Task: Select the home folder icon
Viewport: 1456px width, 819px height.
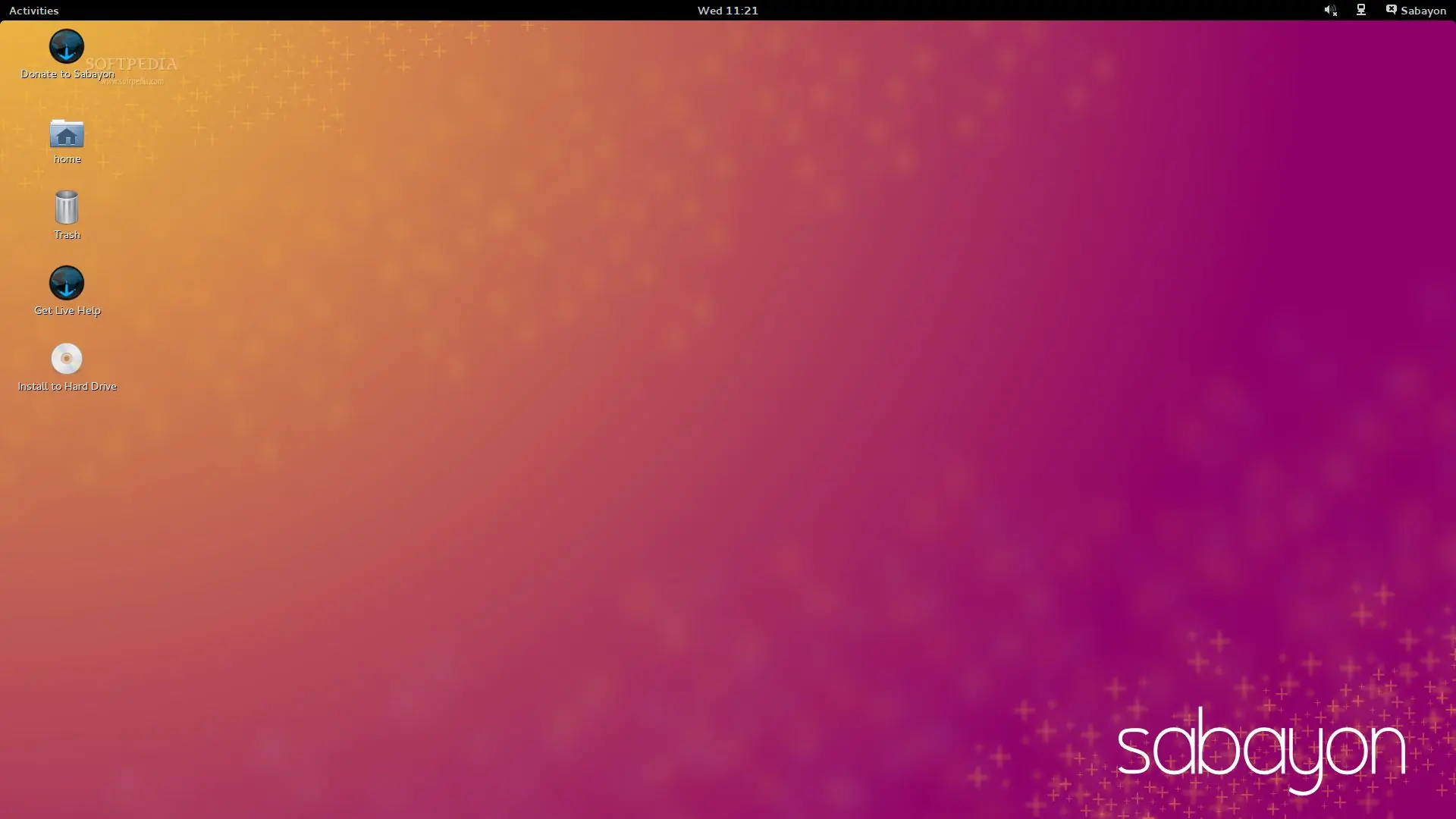Action: point(67,133)
